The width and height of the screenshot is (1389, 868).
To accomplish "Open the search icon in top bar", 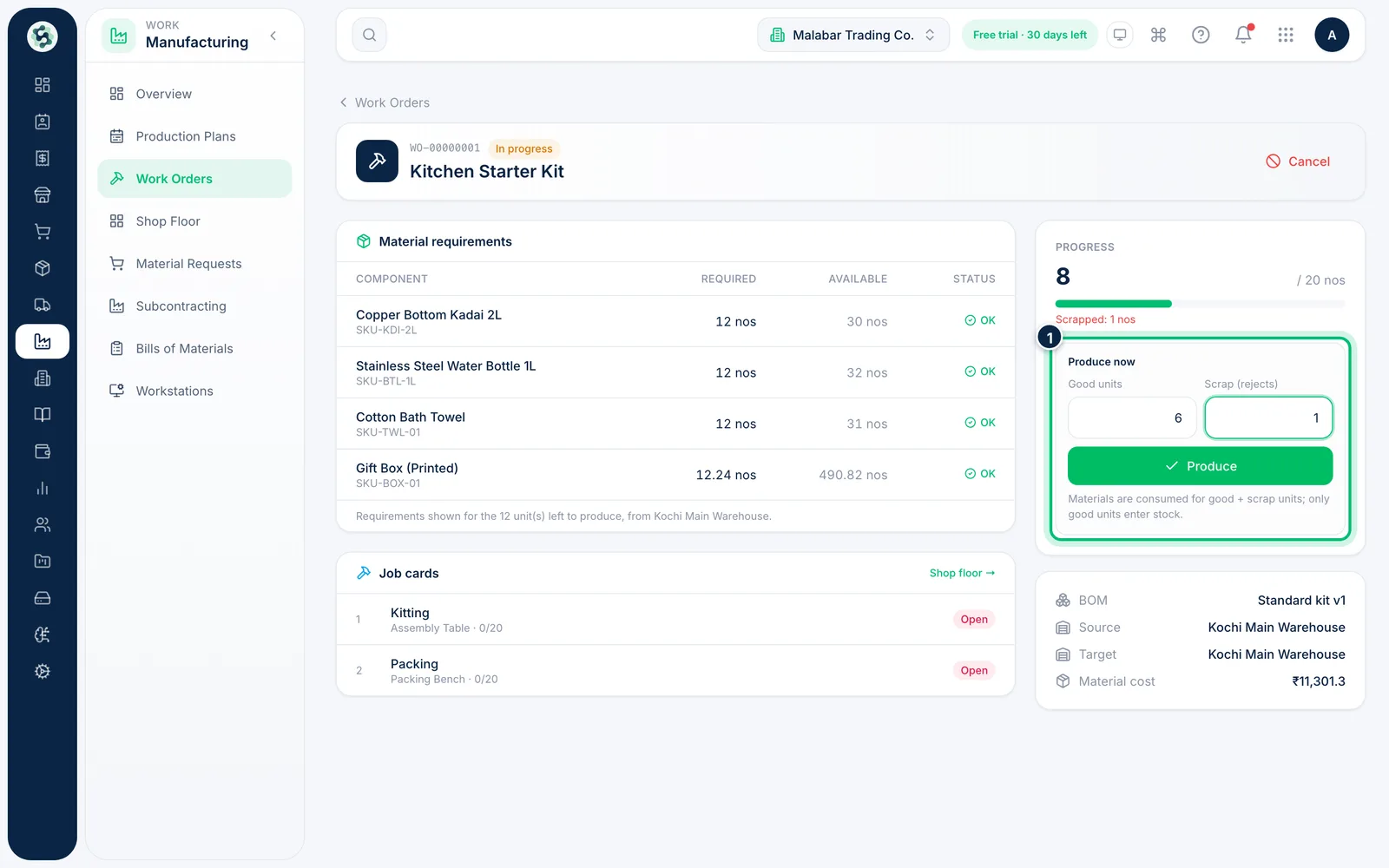I will (369, 35).
